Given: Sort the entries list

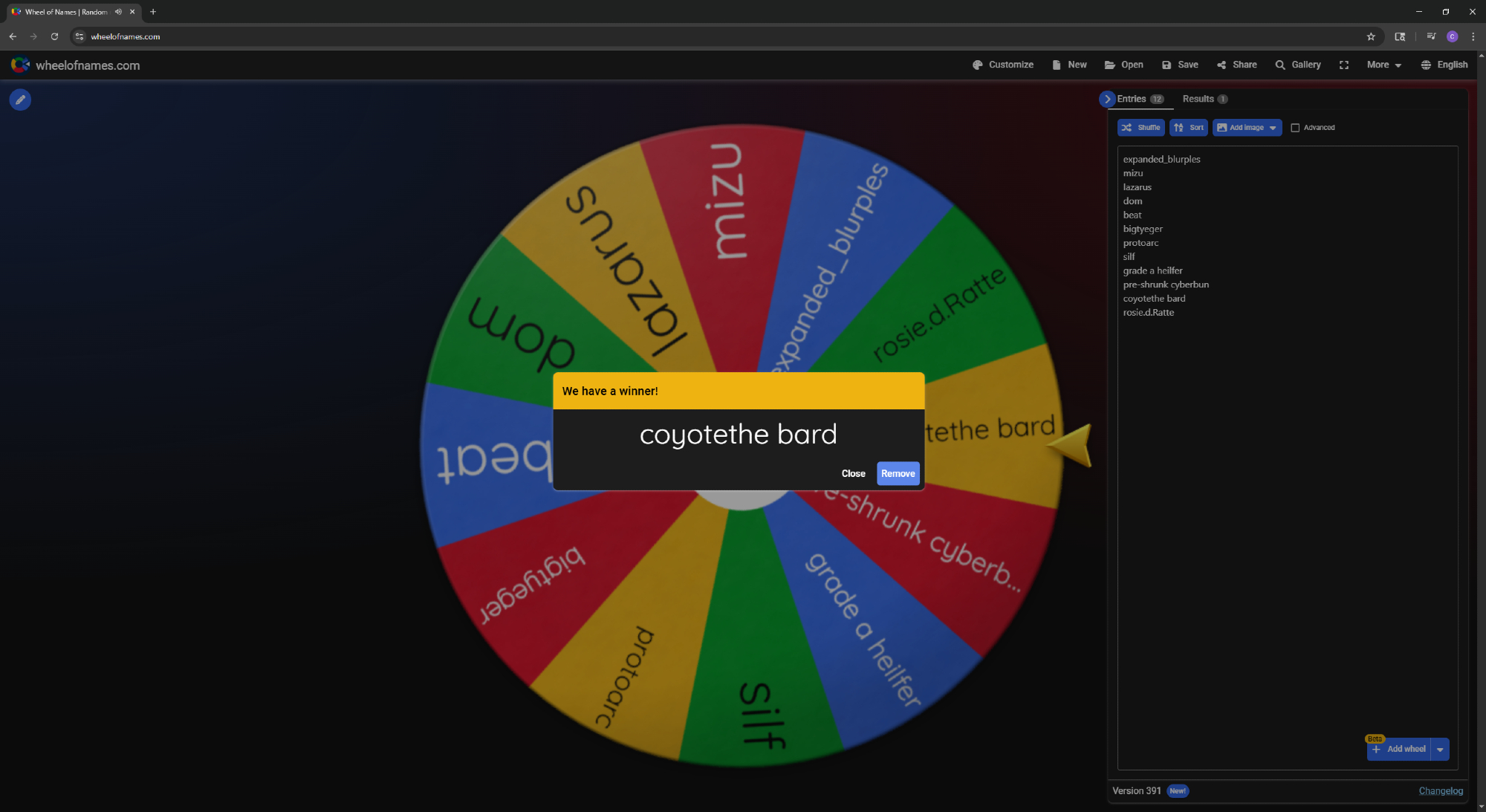Looking at the screenshot, I should tap(1188, 128).
